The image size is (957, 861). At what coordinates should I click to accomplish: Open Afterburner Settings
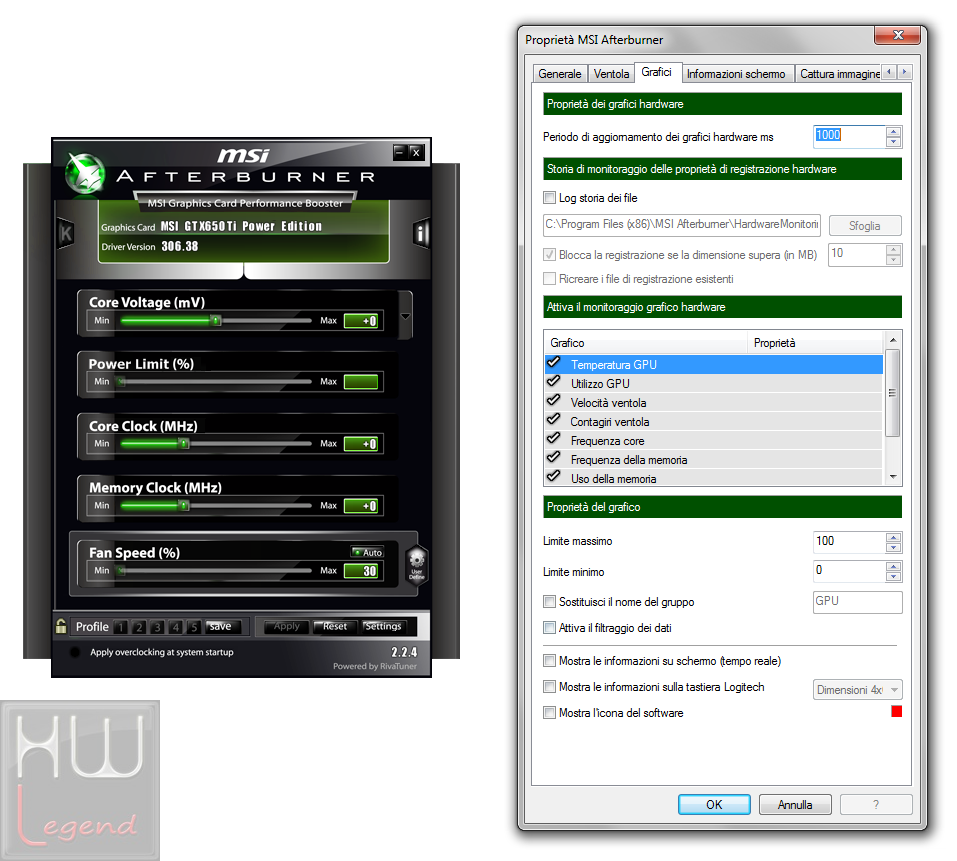pyautogui.click(x=384, y=627)
